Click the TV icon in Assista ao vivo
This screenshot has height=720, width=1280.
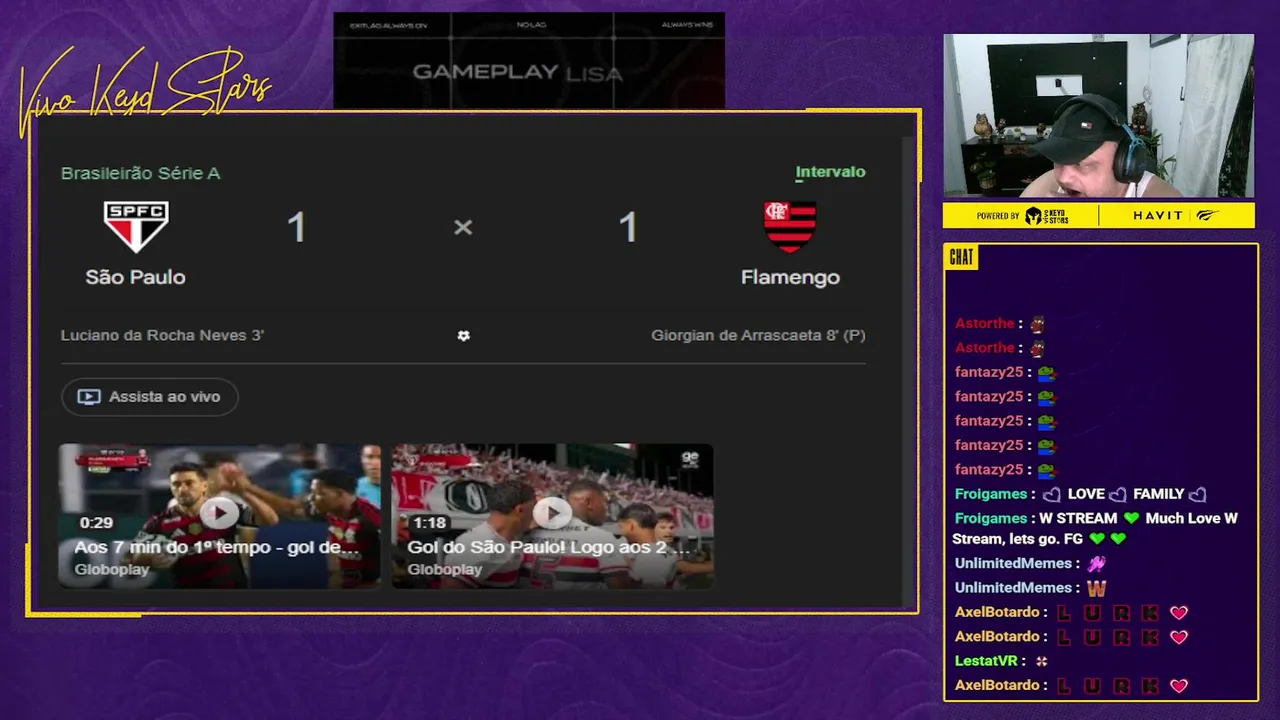[x=89, y=397]
